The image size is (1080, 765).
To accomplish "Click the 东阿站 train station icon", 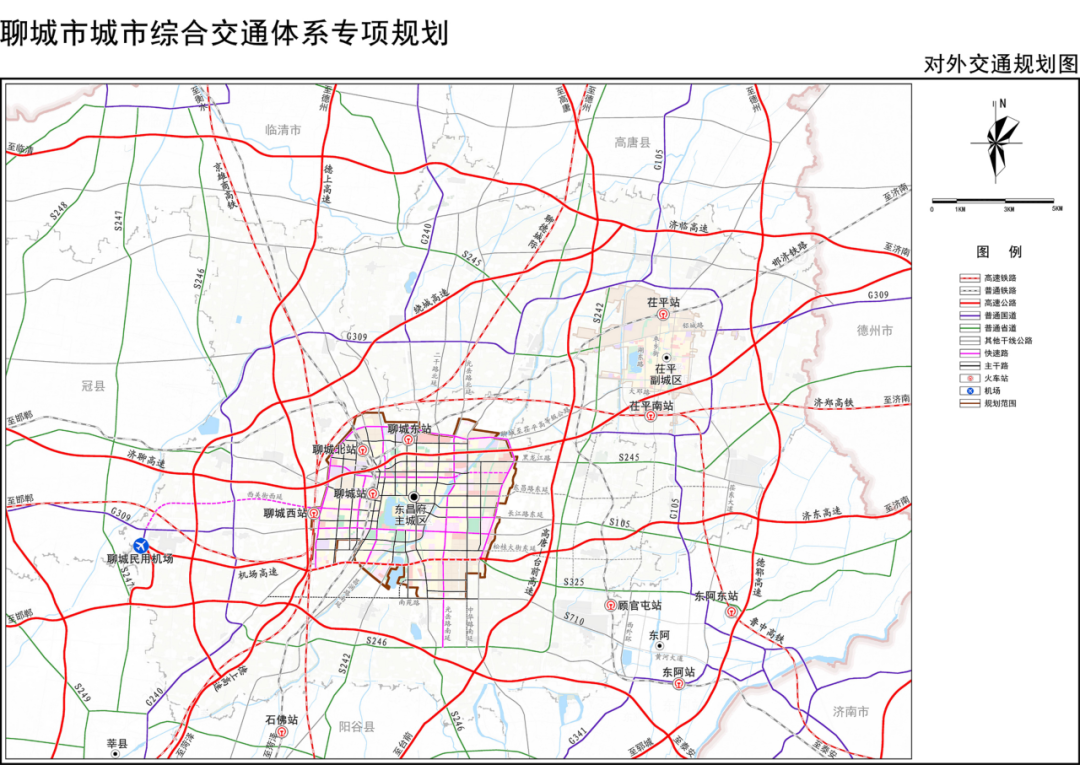I will click(682, 686).
